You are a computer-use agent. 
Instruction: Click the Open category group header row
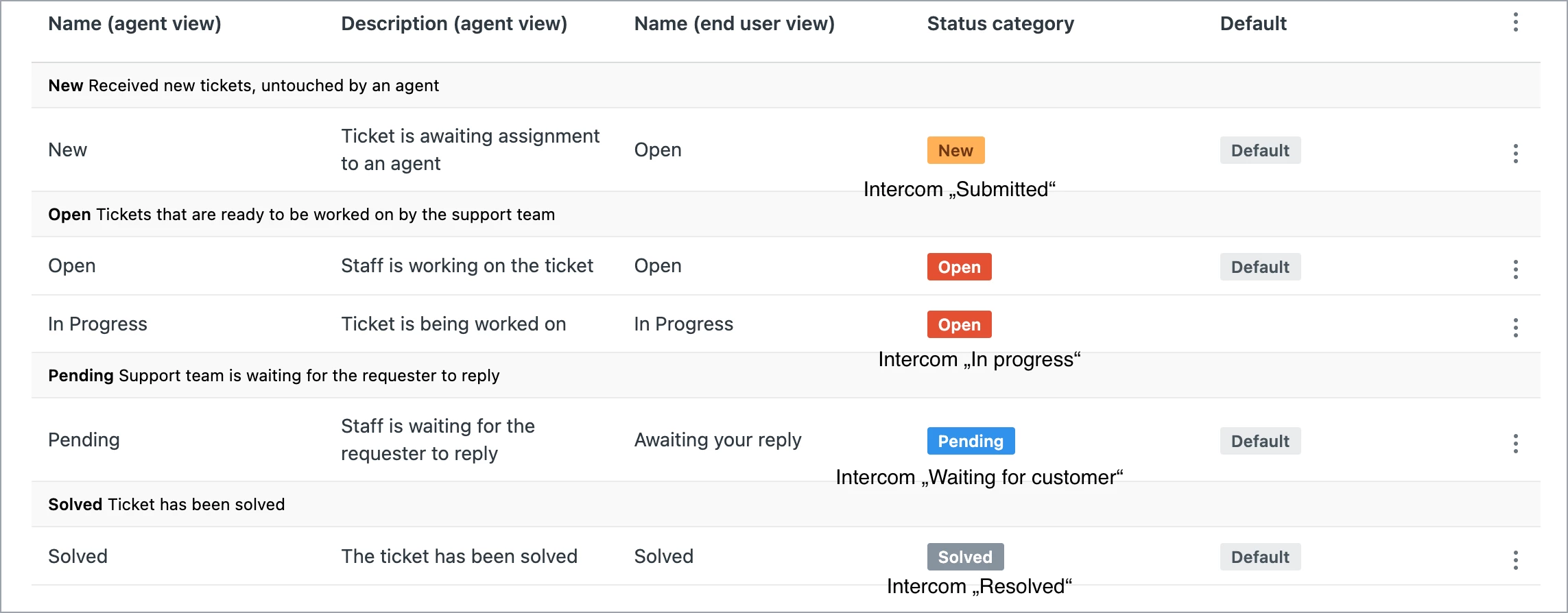pyautogui.click(x=786, y=214)
